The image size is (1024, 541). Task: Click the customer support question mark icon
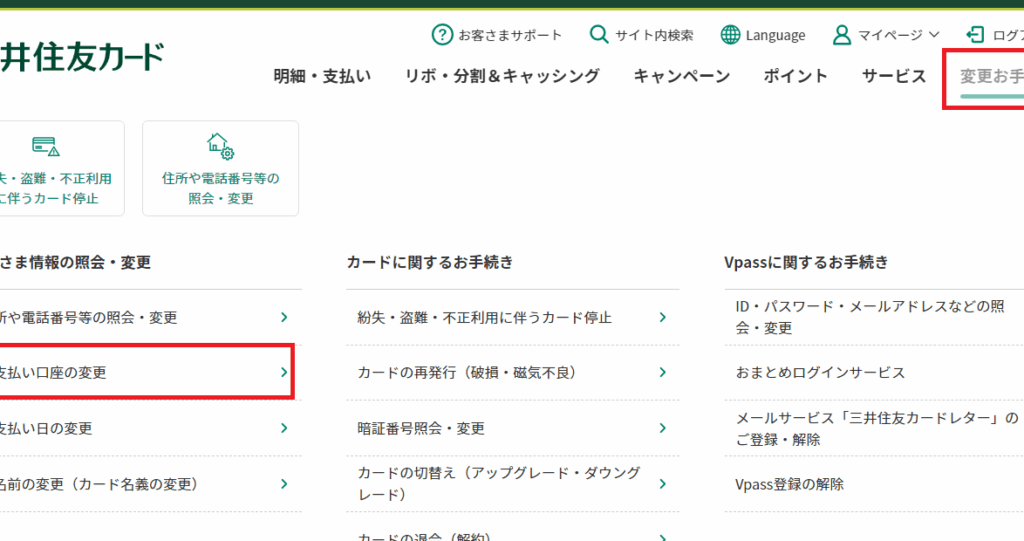442,35
